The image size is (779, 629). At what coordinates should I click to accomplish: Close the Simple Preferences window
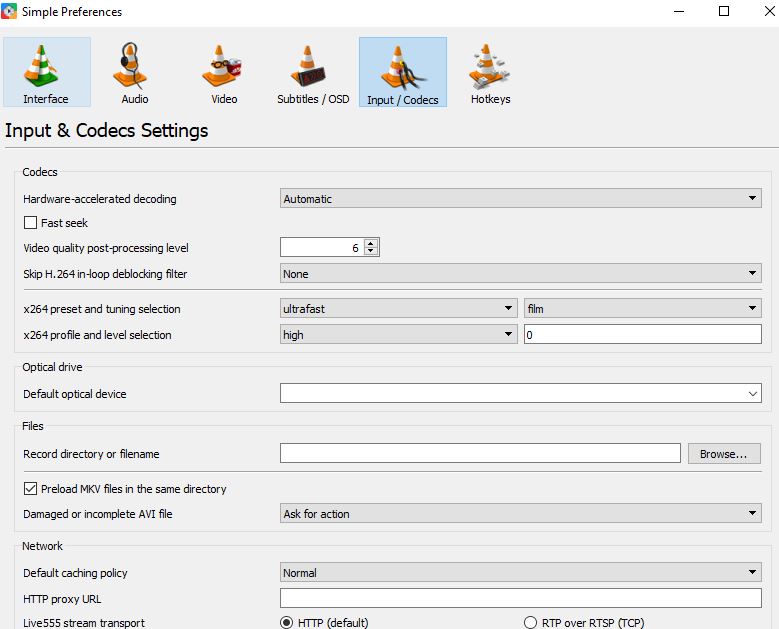[x=769, y=11]
